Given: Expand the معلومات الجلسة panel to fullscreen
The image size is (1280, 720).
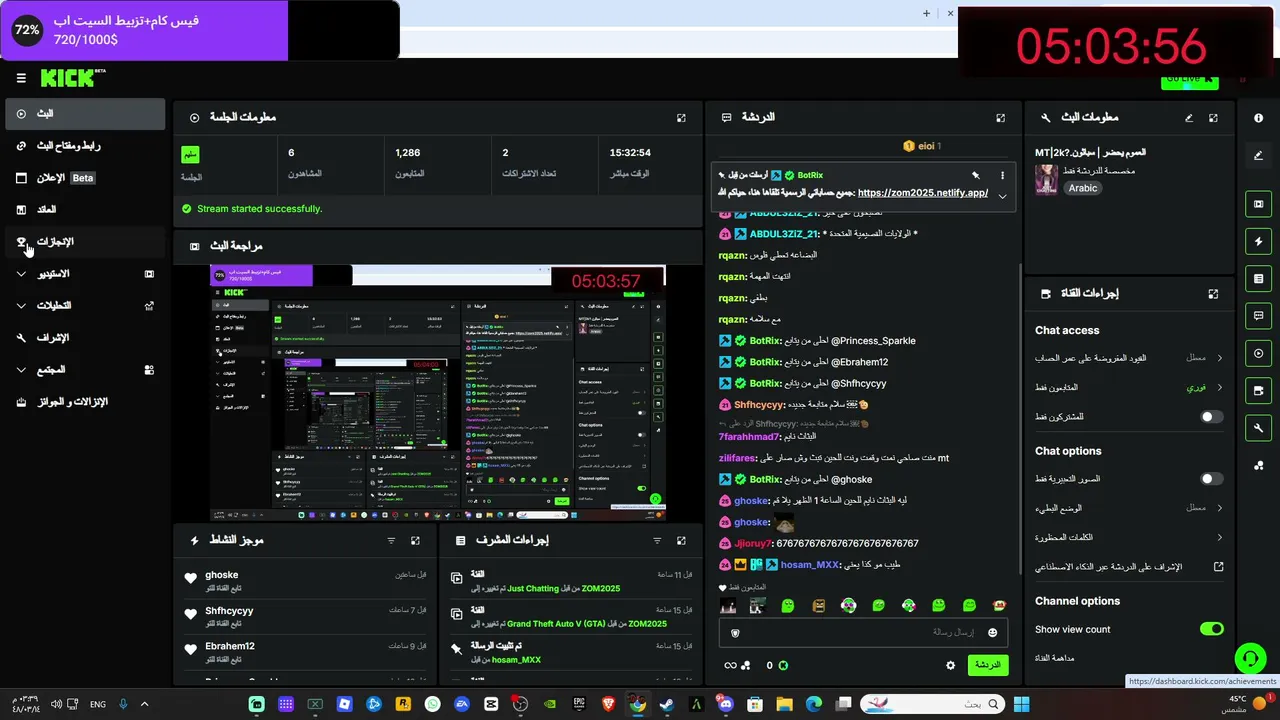Looking at the screenshot, I should [x=681, y=118].
